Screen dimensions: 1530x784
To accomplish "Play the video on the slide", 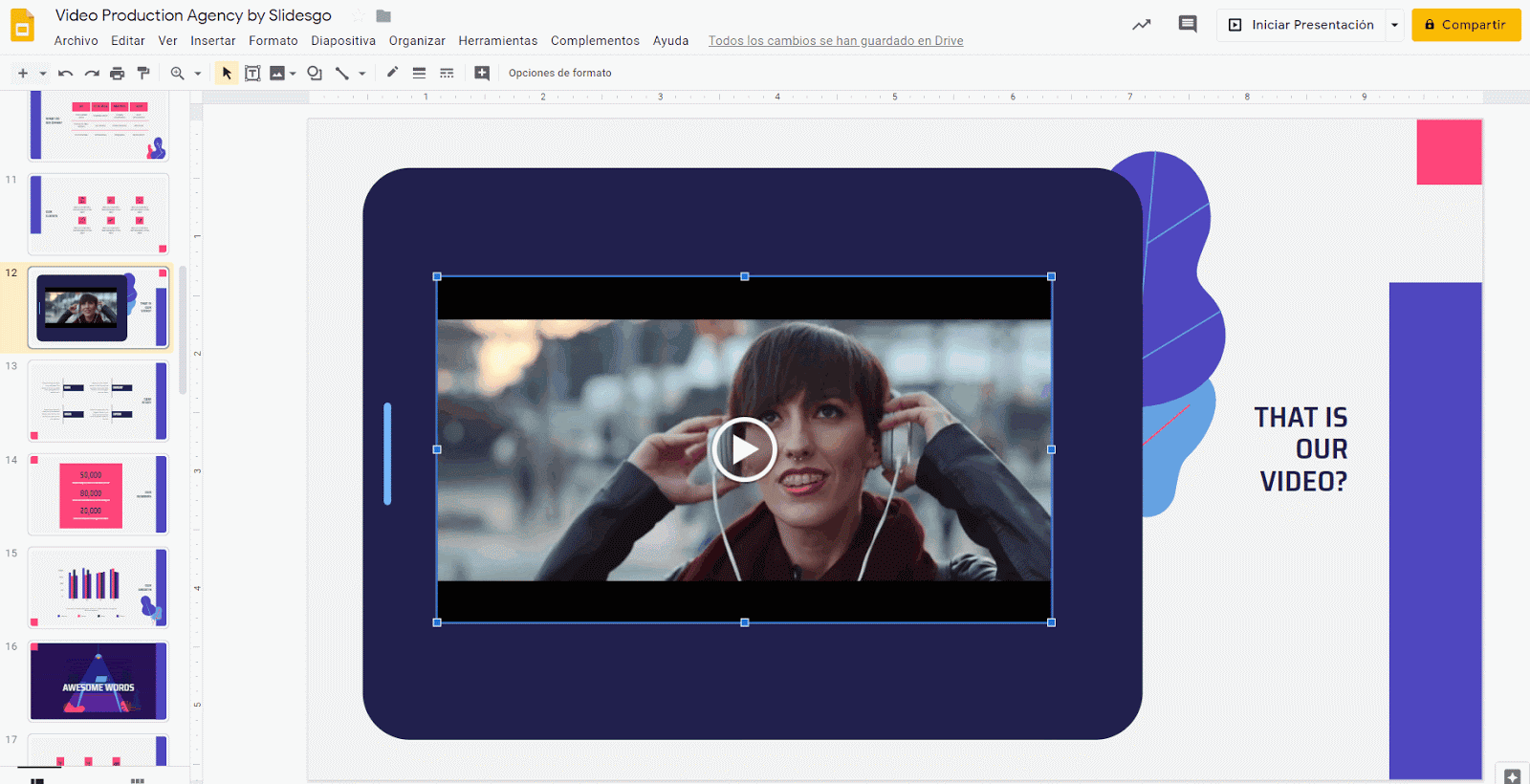I will coord(744,449).
